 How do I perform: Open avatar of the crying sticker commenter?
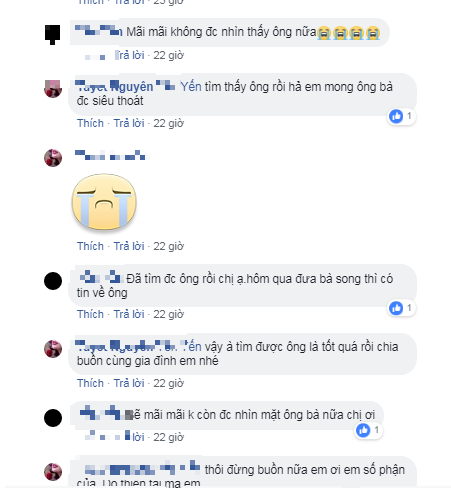[53, 158]
